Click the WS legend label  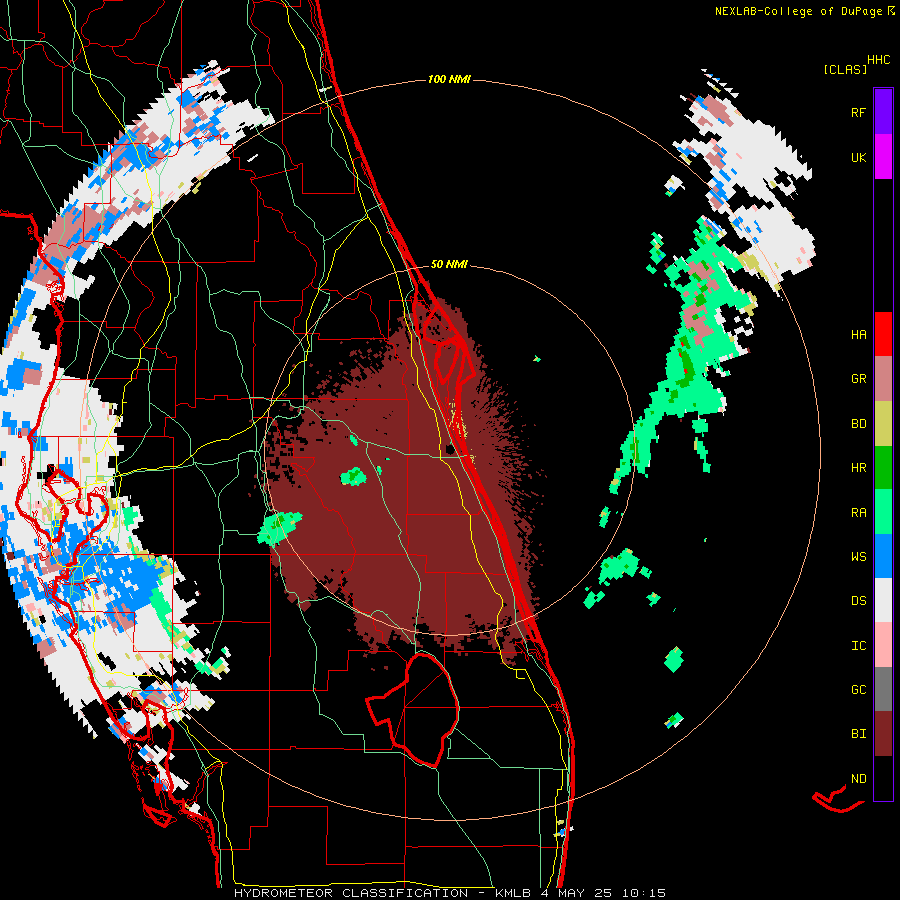pyautogui.click(x=858, y=556)
